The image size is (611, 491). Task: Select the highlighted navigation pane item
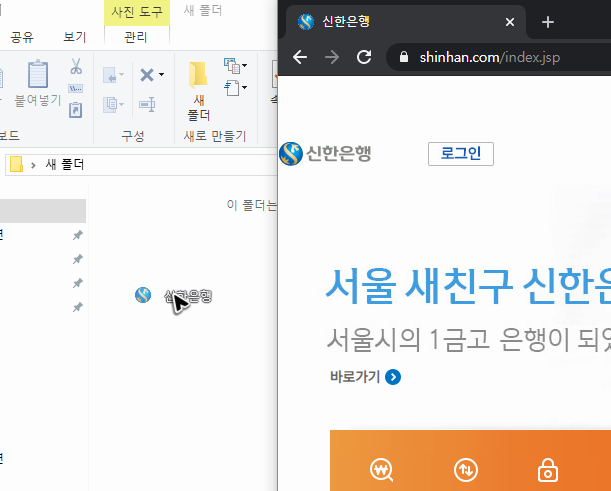pos(43,211)
